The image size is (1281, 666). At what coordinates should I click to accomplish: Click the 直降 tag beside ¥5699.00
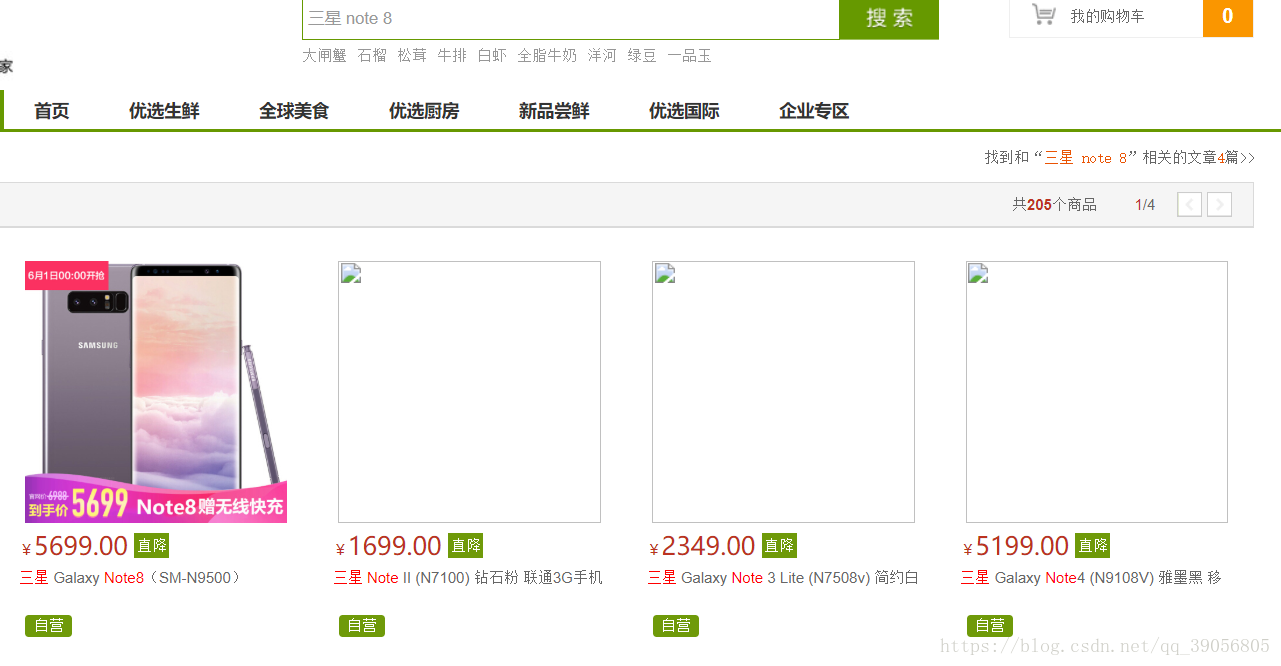(152, 545)
